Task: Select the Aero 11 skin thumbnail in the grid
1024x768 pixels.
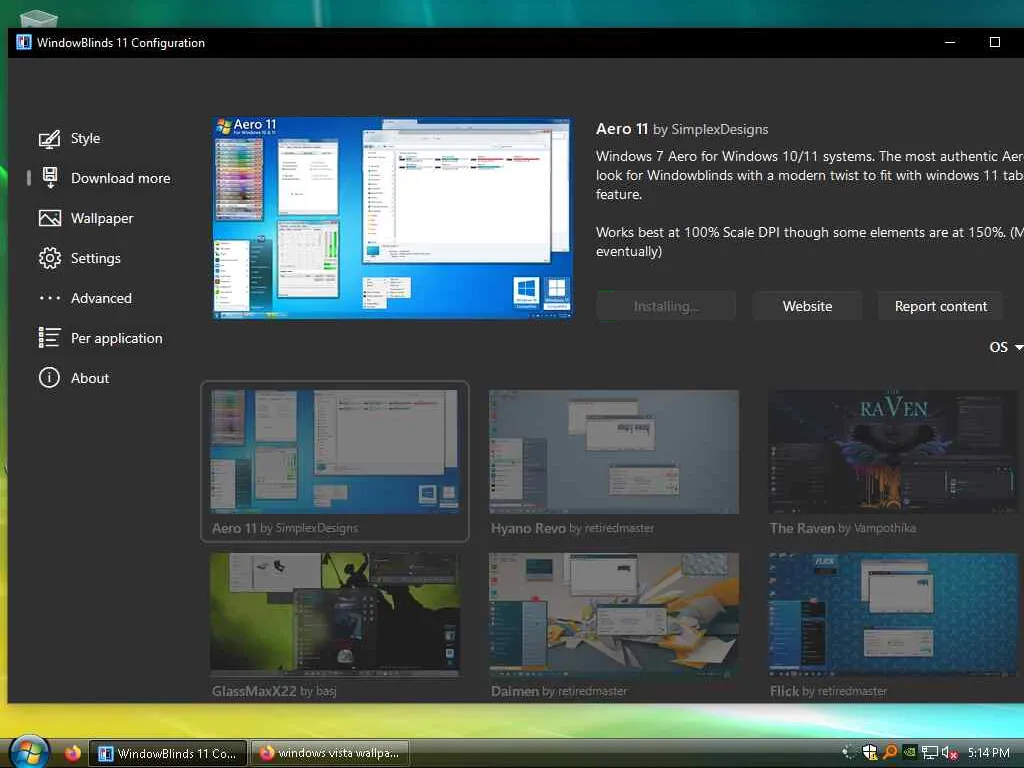Action: [x=334, y=451]
